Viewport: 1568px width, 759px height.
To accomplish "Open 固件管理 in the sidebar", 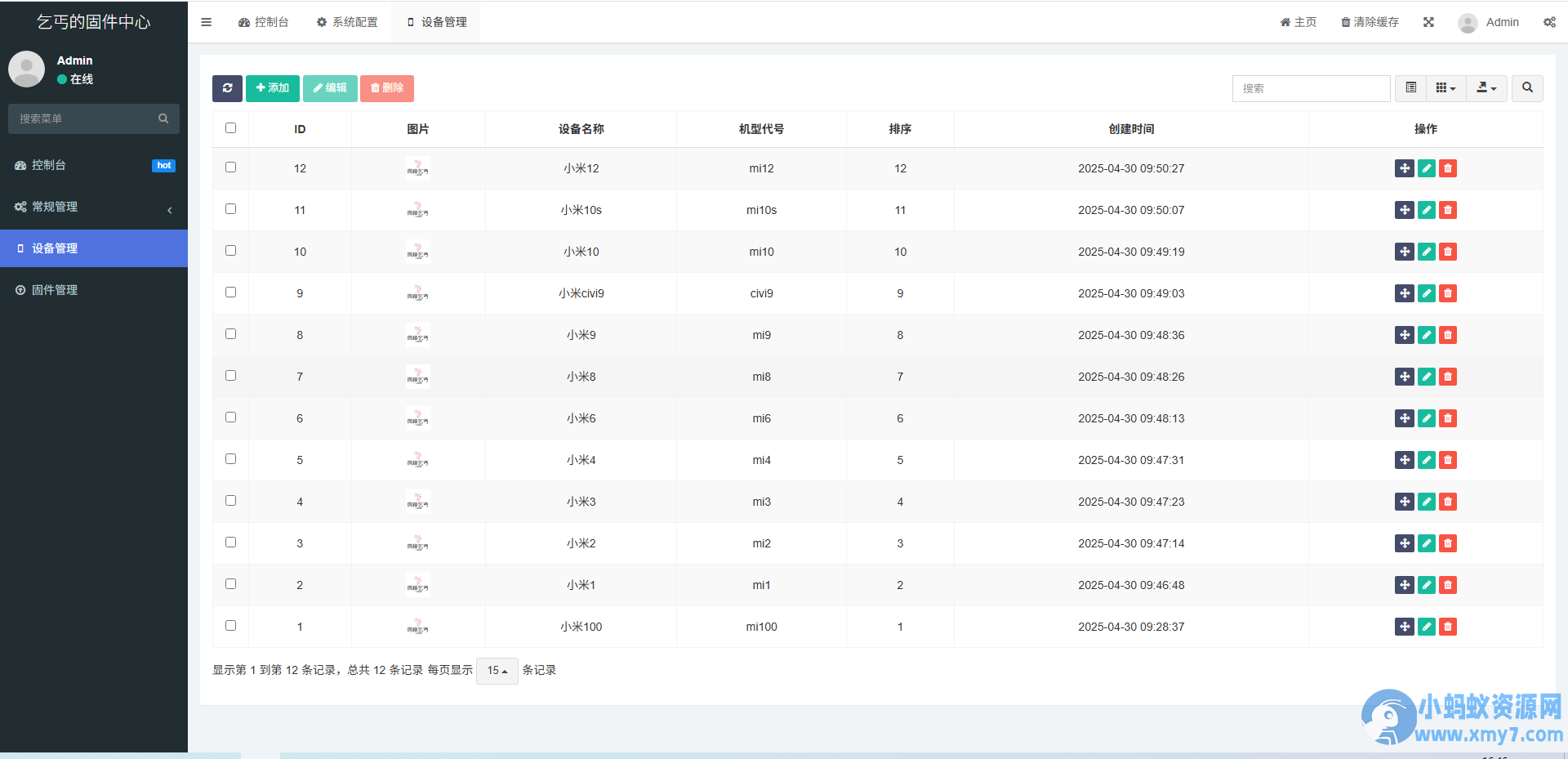I will pos(94,290).
